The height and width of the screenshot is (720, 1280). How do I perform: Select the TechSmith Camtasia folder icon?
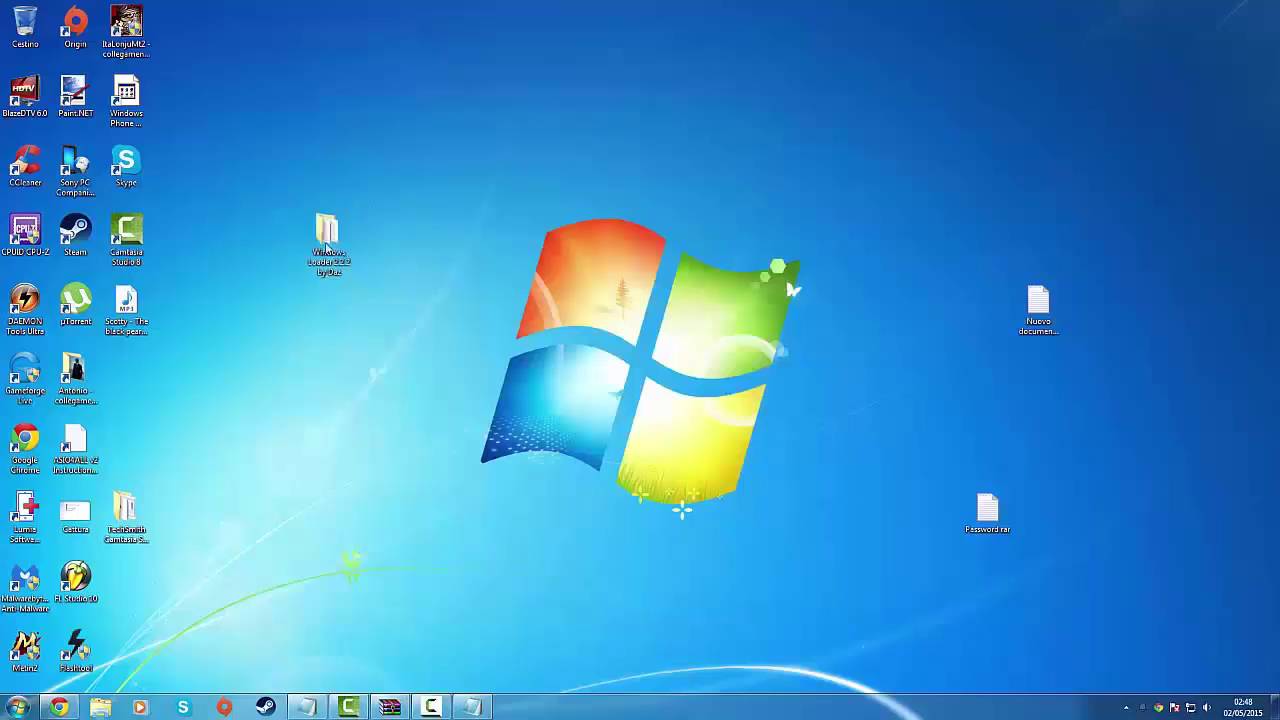[x=126, y=518]
